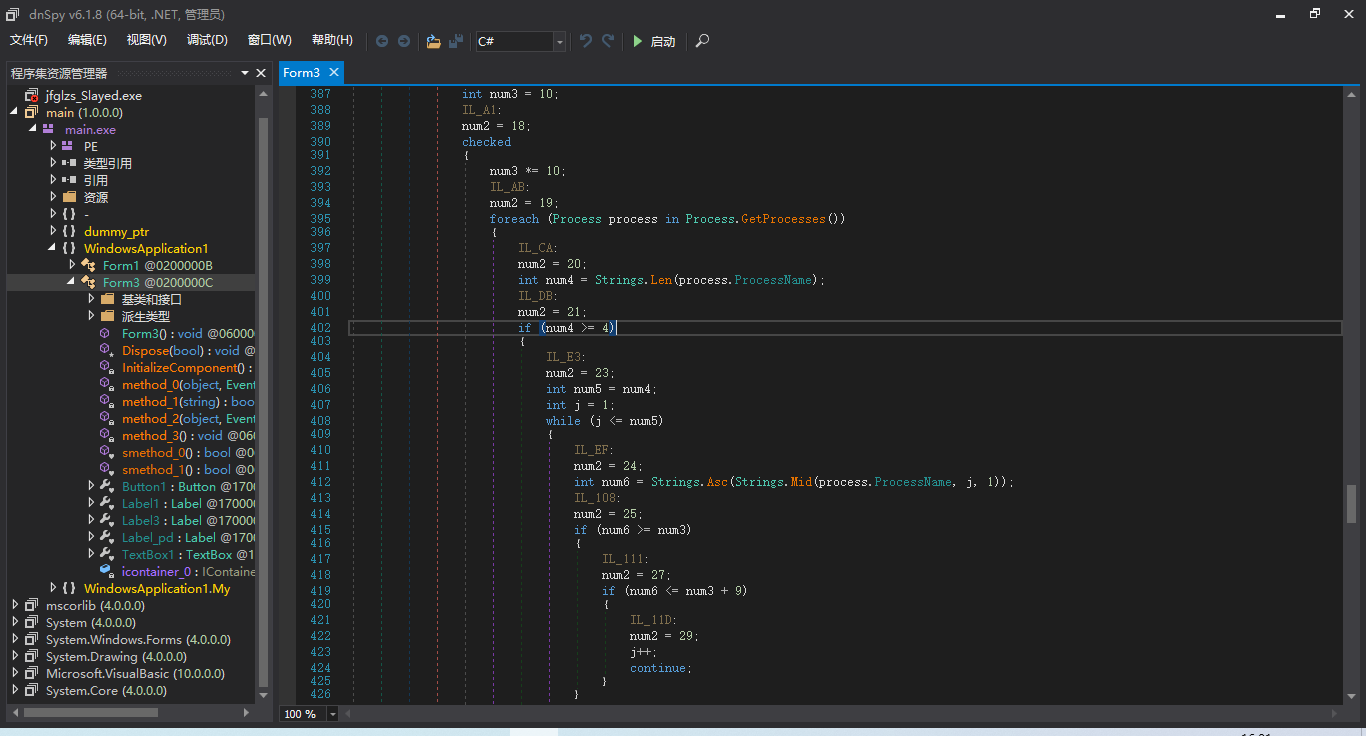
Task: Expand the Label3 property node
Action: pyautogui.click(x=91, y=520)
